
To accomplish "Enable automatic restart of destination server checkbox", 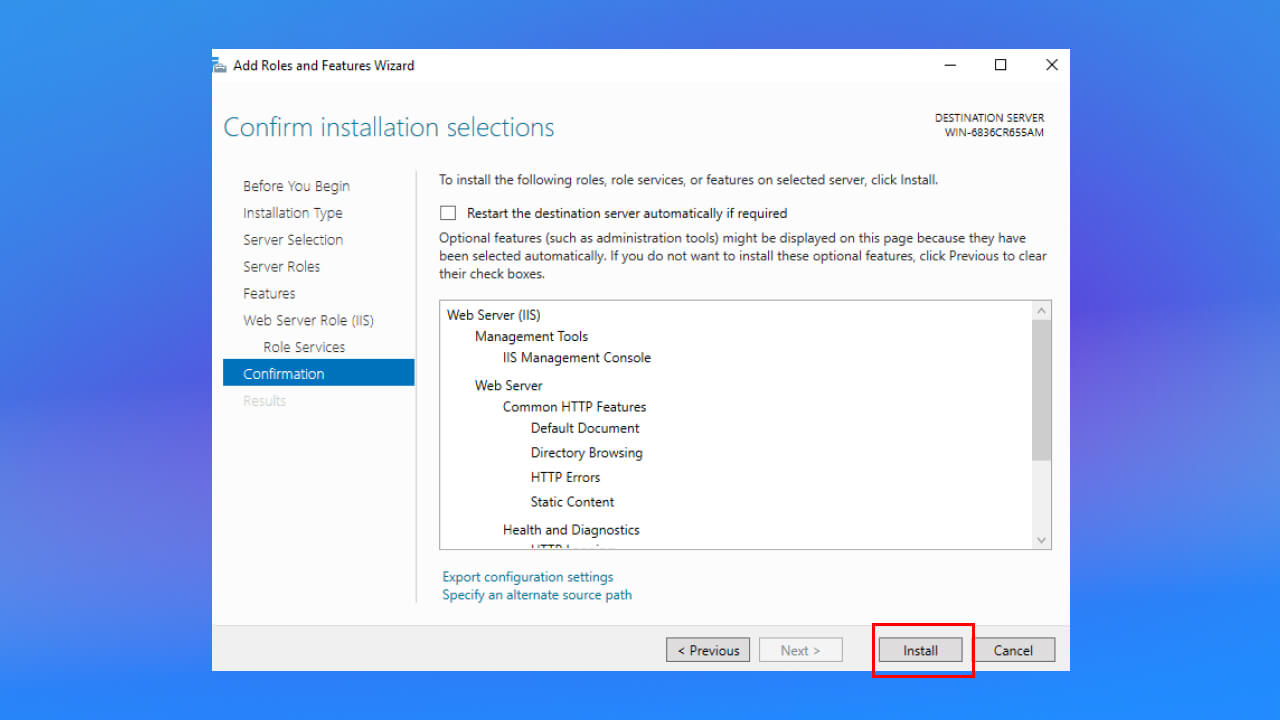I will 448,213.
